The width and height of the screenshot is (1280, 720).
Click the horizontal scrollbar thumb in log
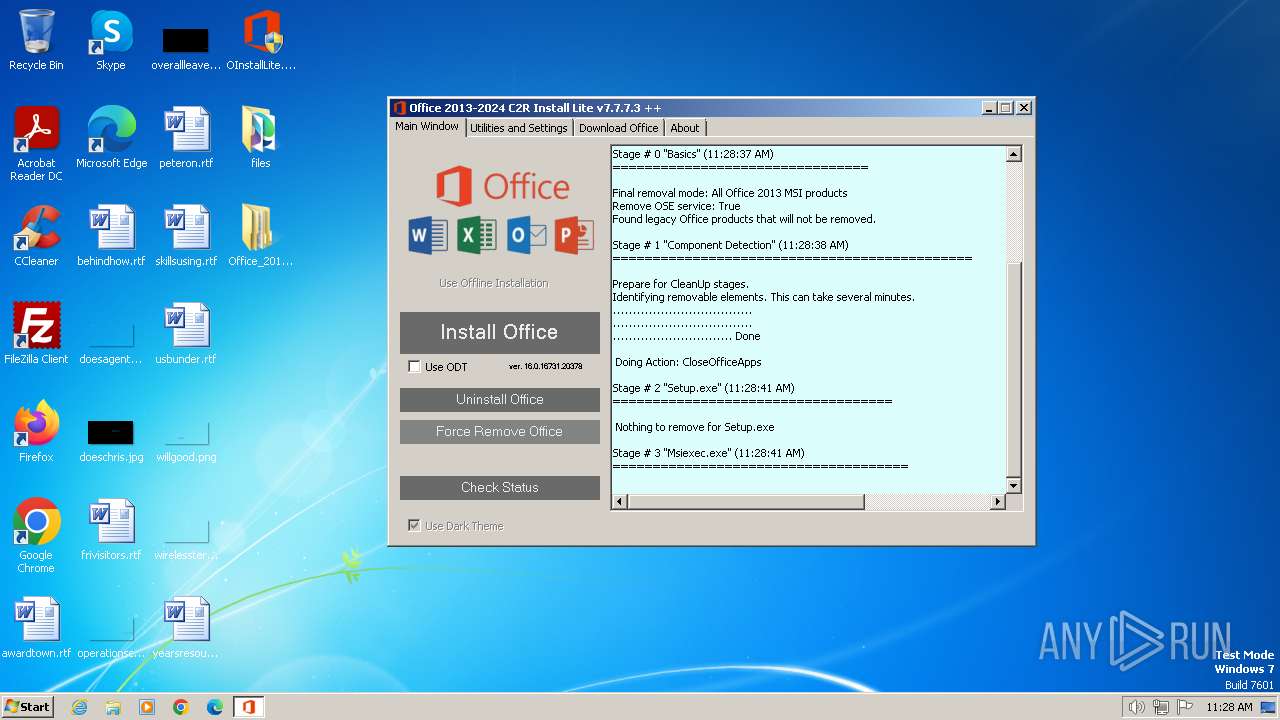[x=746, y=502]
